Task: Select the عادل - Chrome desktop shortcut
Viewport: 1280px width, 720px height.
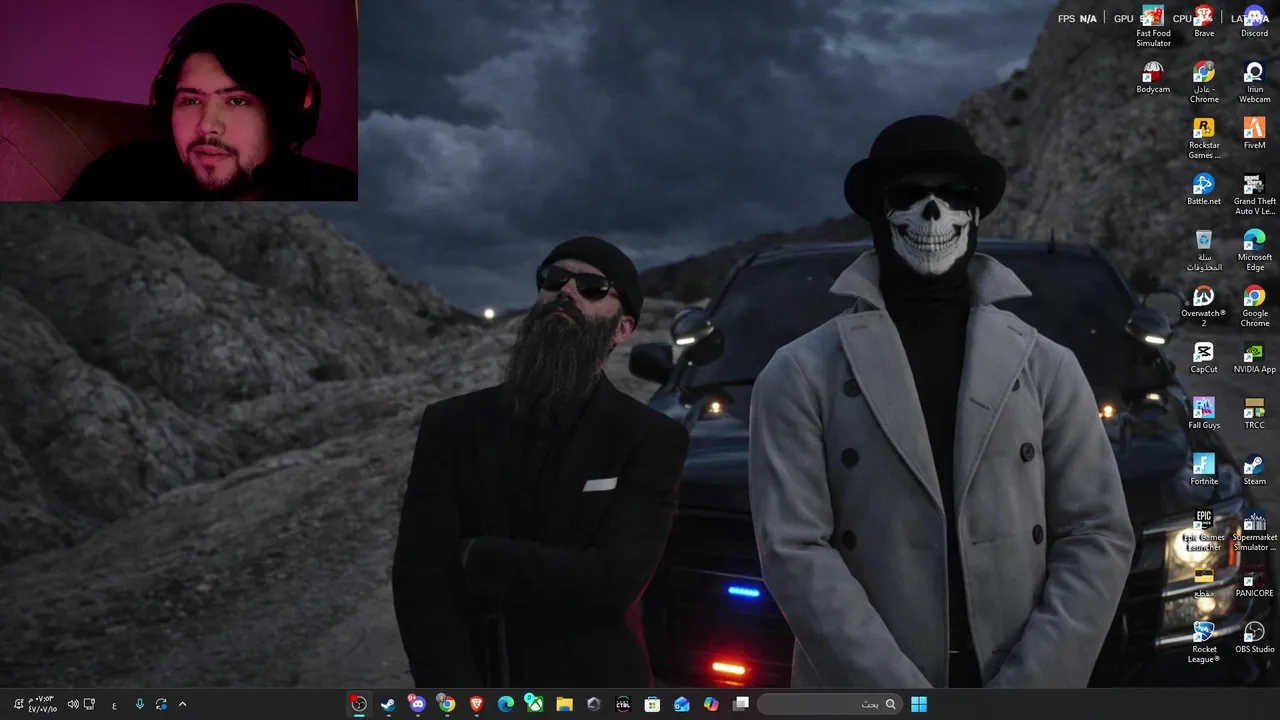Action: tap(1204, 83)
